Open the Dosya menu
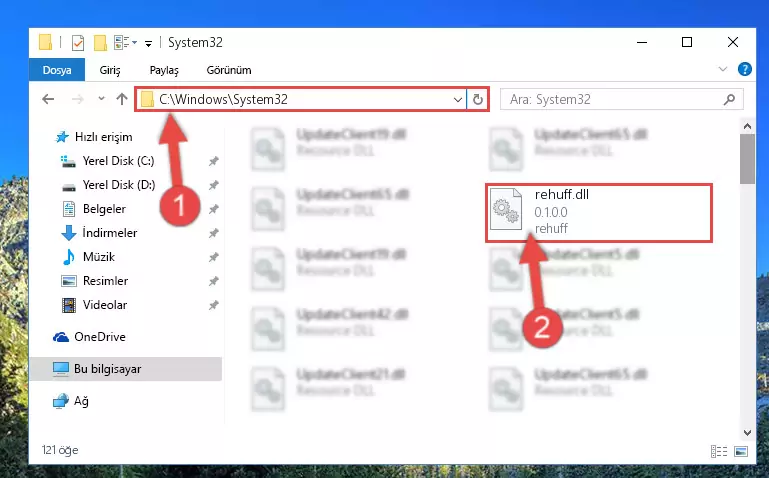 [57, 70]
